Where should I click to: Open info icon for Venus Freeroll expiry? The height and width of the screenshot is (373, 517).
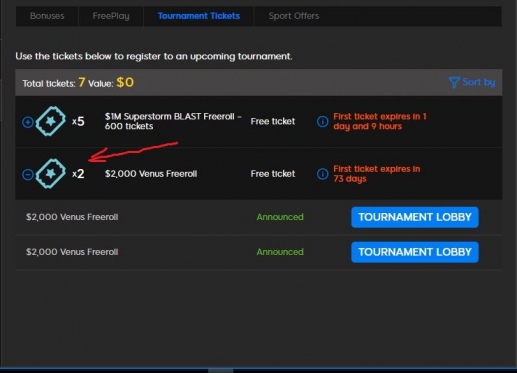point(322,174)
